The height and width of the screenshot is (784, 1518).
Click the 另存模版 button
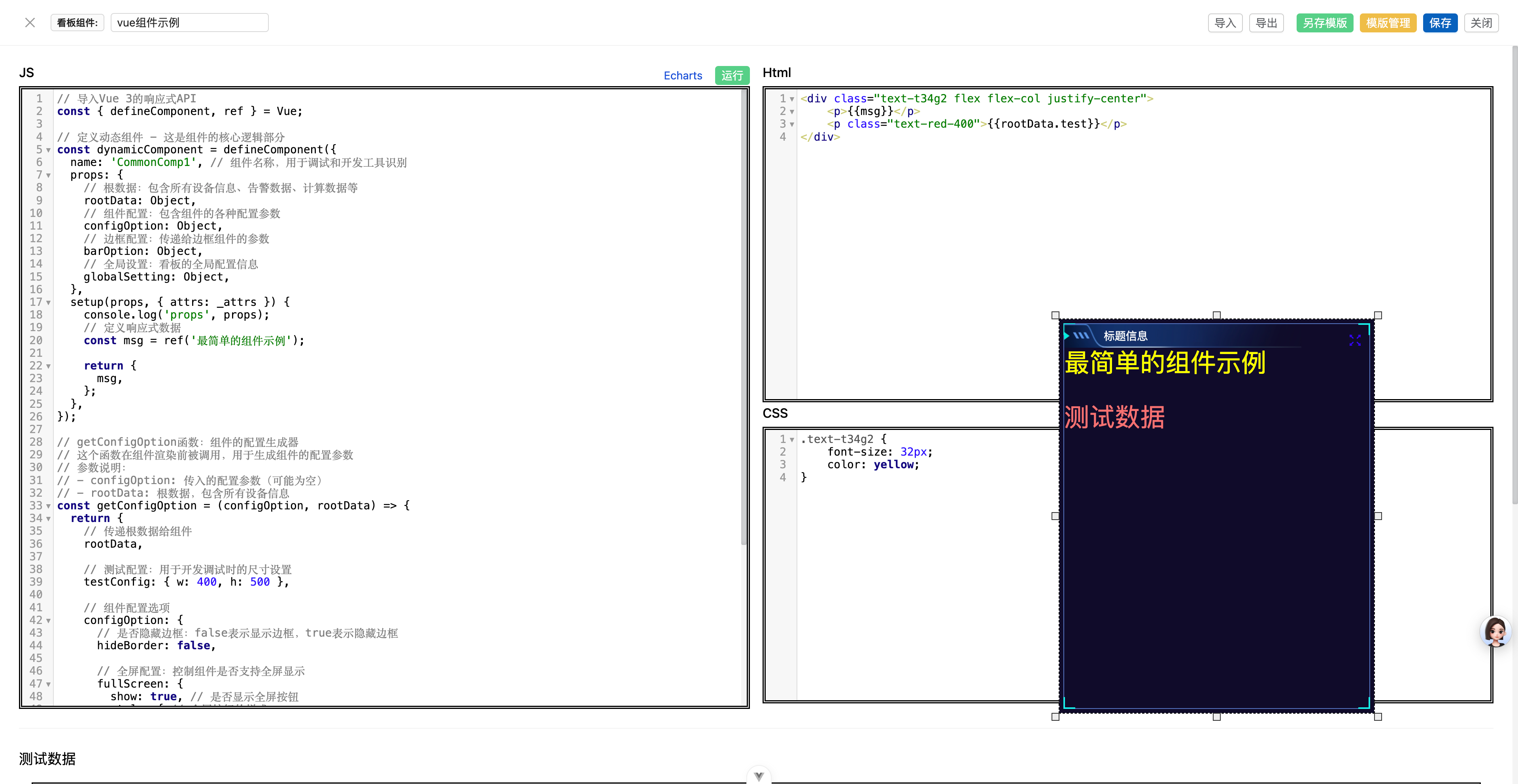(1324, 23)
